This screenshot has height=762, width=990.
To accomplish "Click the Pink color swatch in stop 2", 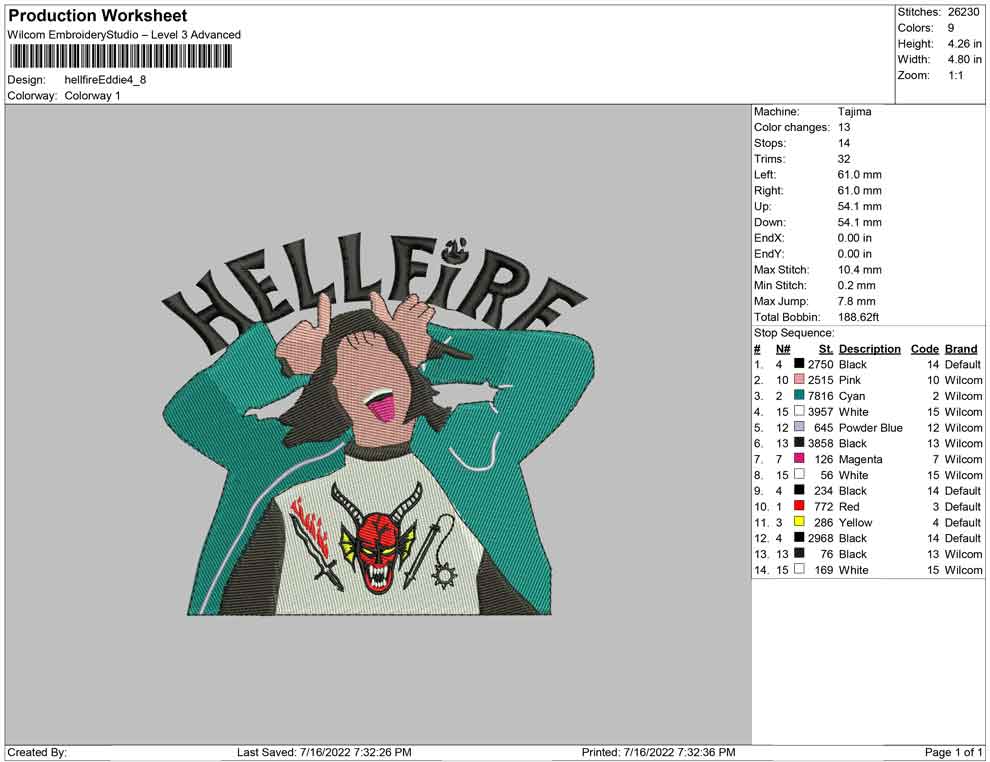I will click(x=799, y=379).
